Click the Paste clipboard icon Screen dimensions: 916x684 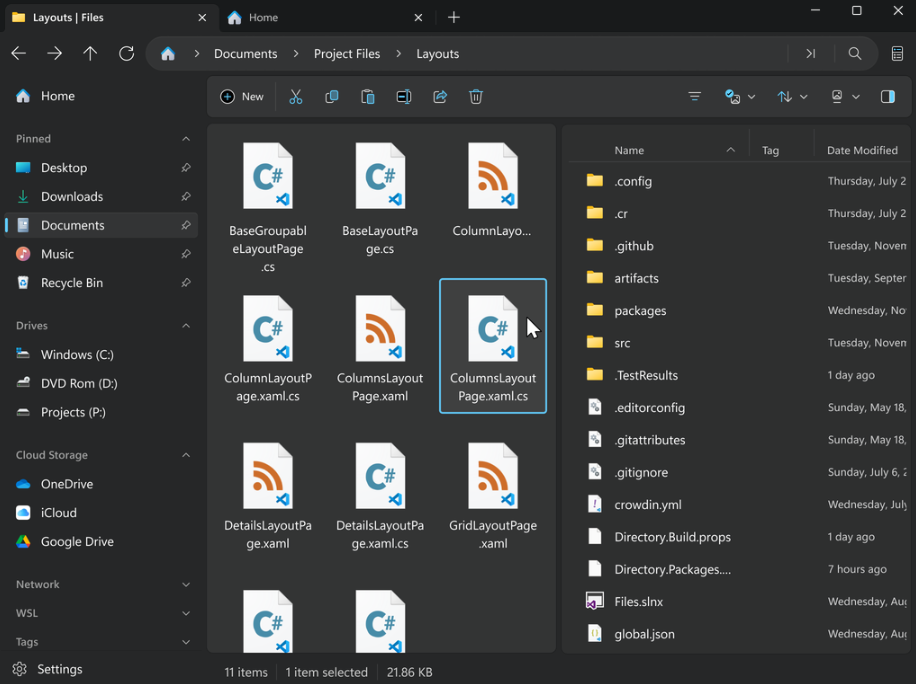coord(367,97)
